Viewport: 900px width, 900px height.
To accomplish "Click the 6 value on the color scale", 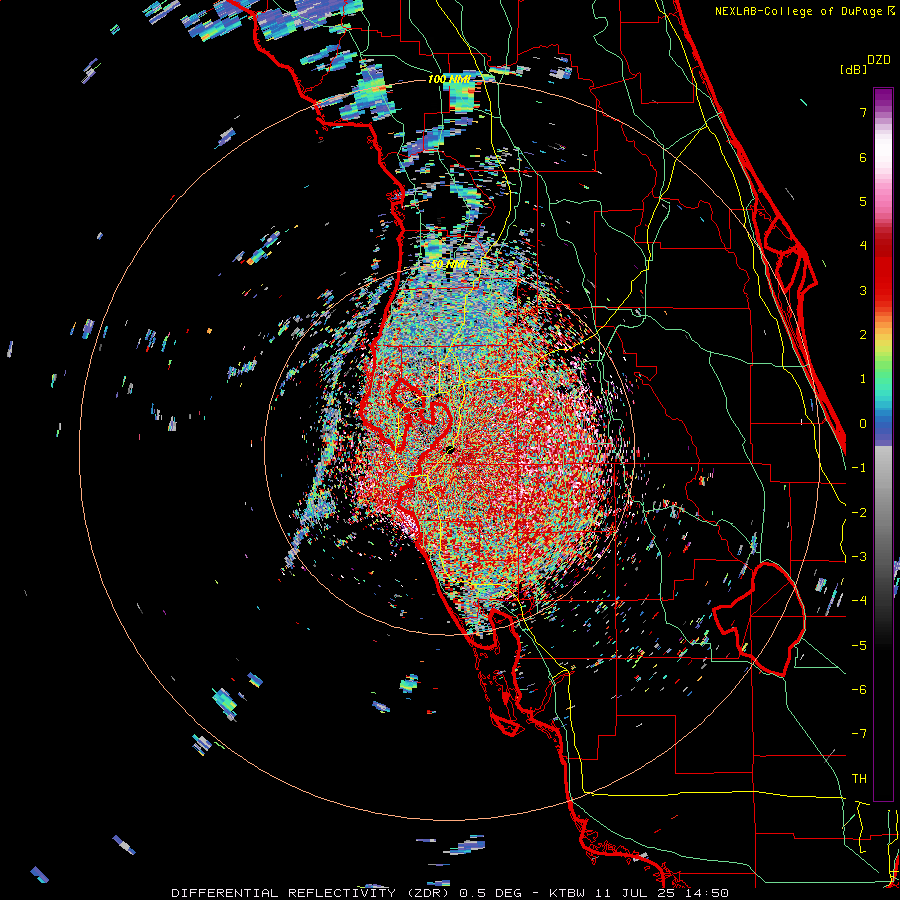I will coord(863,157).
